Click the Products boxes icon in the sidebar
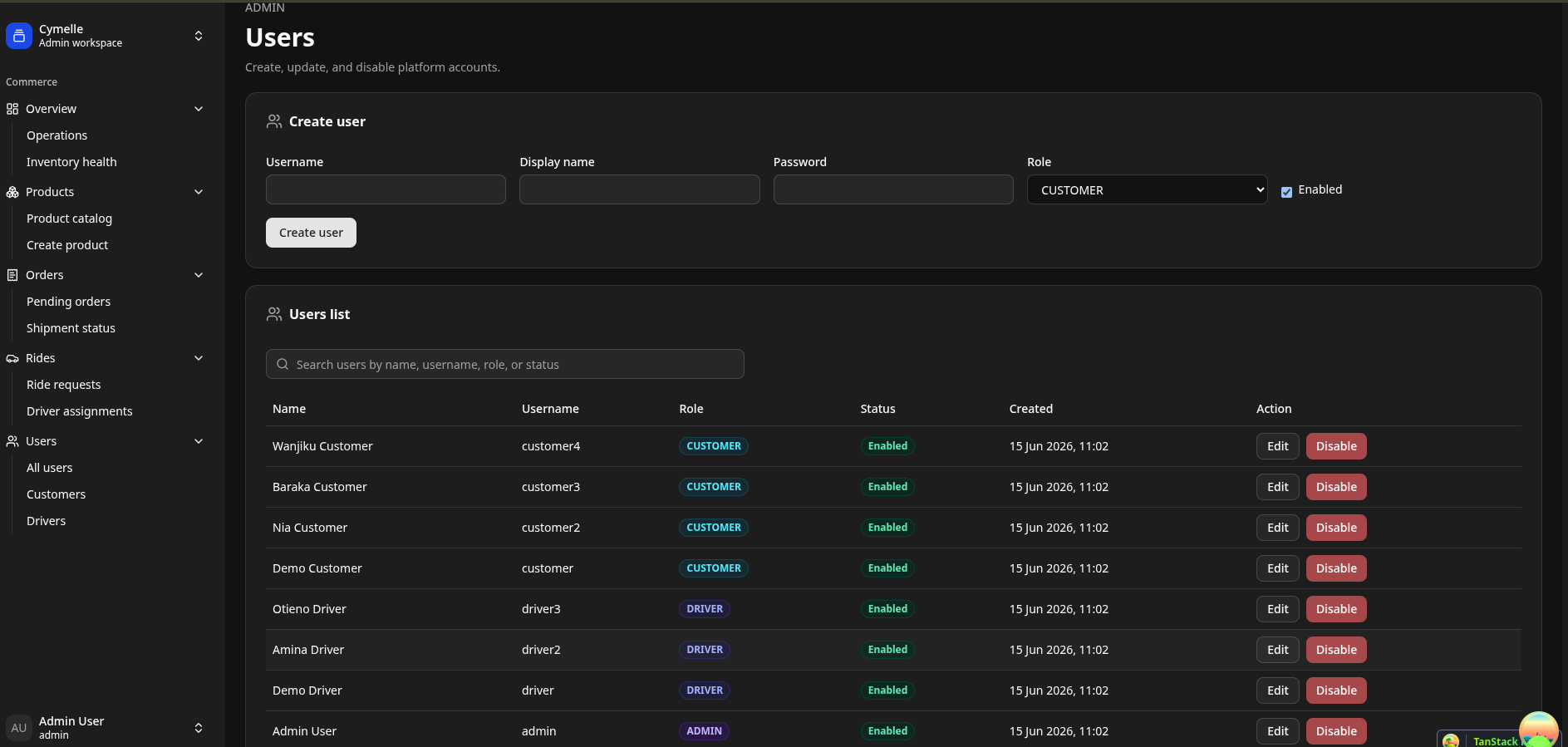This screenshot has height=747, width=1568. [12, 192]
